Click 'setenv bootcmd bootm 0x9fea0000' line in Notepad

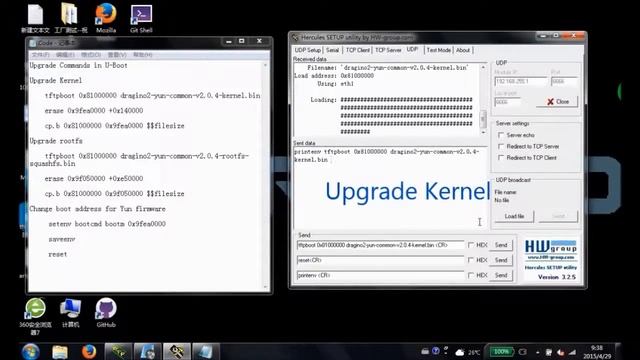coord(107,224)
